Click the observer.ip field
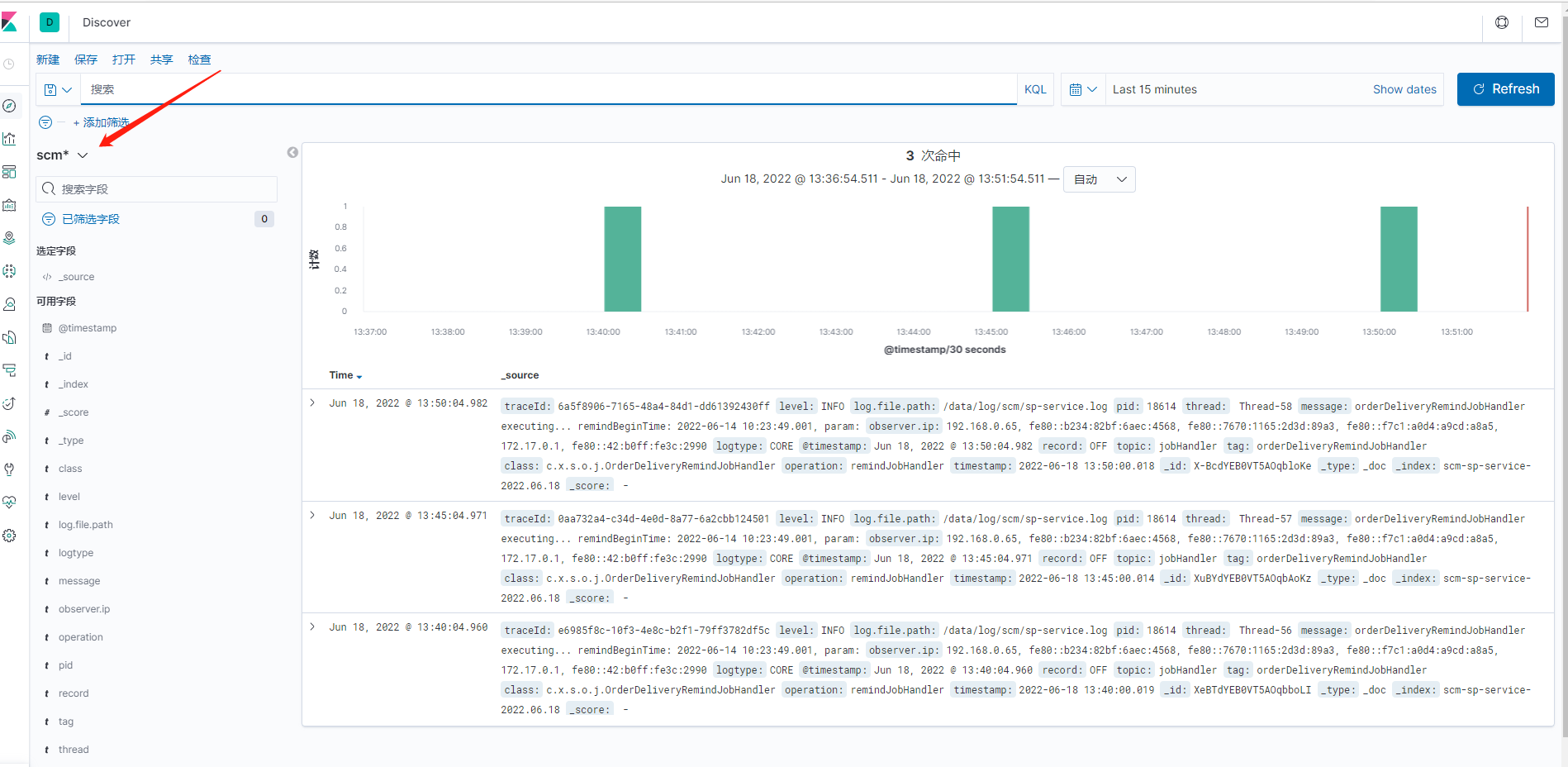 (x=84, y=609)
